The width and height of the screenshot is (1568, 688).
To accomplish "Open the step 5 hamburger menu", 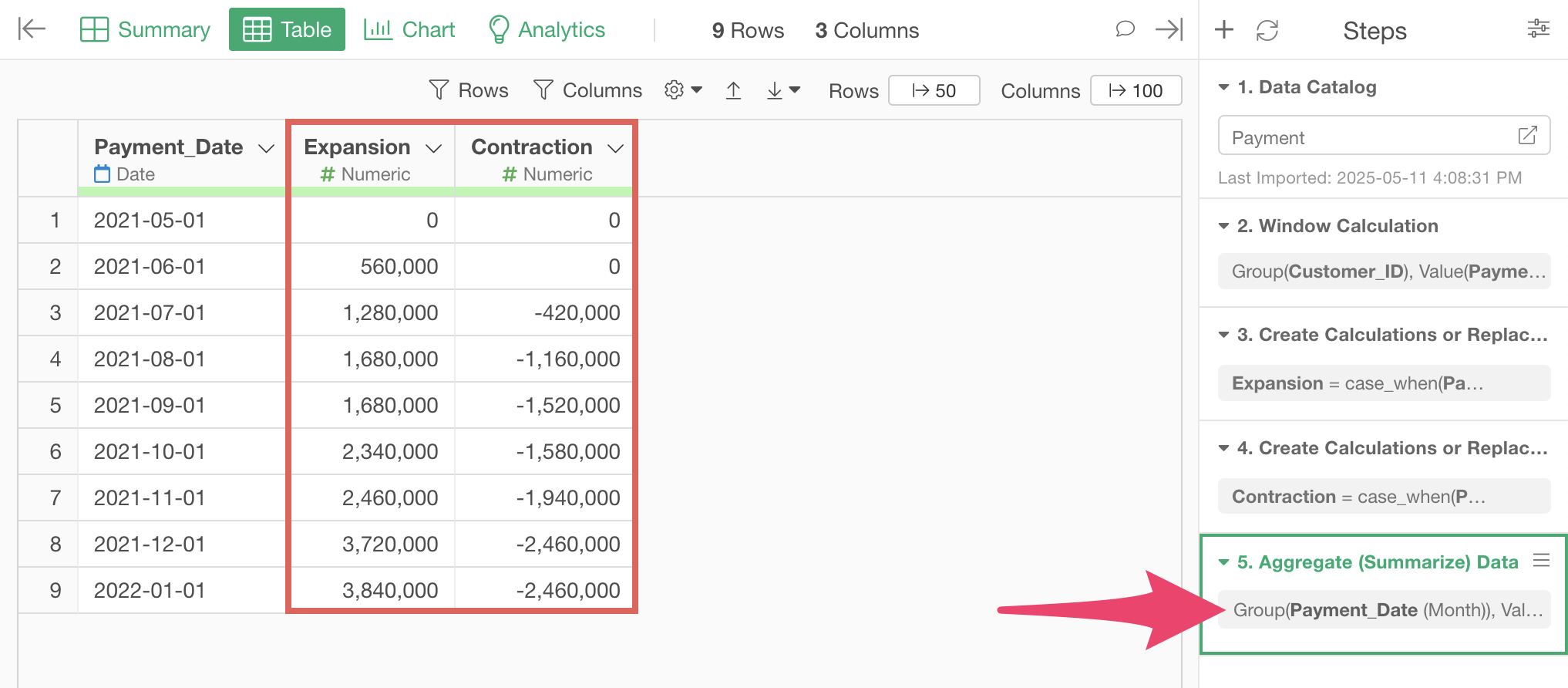I will pos(1541,561).
